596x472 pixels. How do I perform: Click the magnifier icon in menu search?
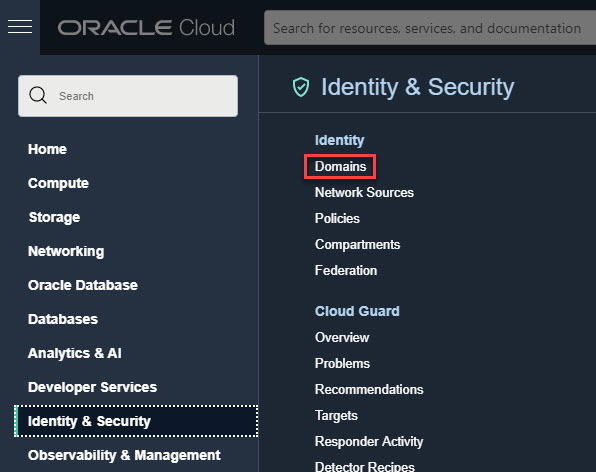[x=38, y=95]
